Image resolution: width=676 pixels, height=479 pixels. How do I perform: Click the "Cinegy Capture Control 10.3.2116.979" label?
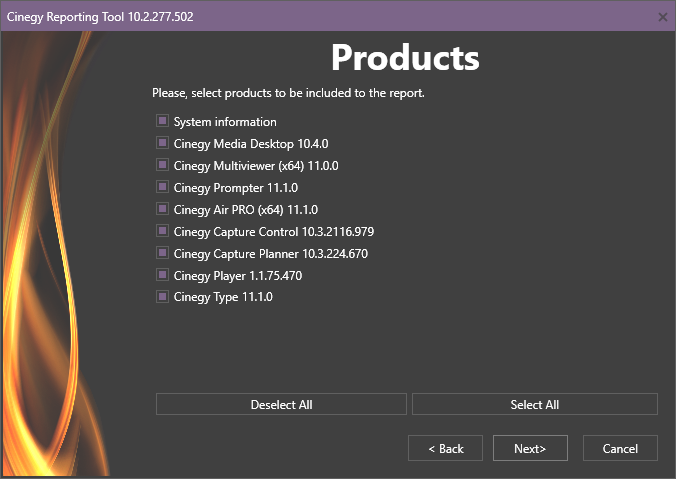coord(274,232)
